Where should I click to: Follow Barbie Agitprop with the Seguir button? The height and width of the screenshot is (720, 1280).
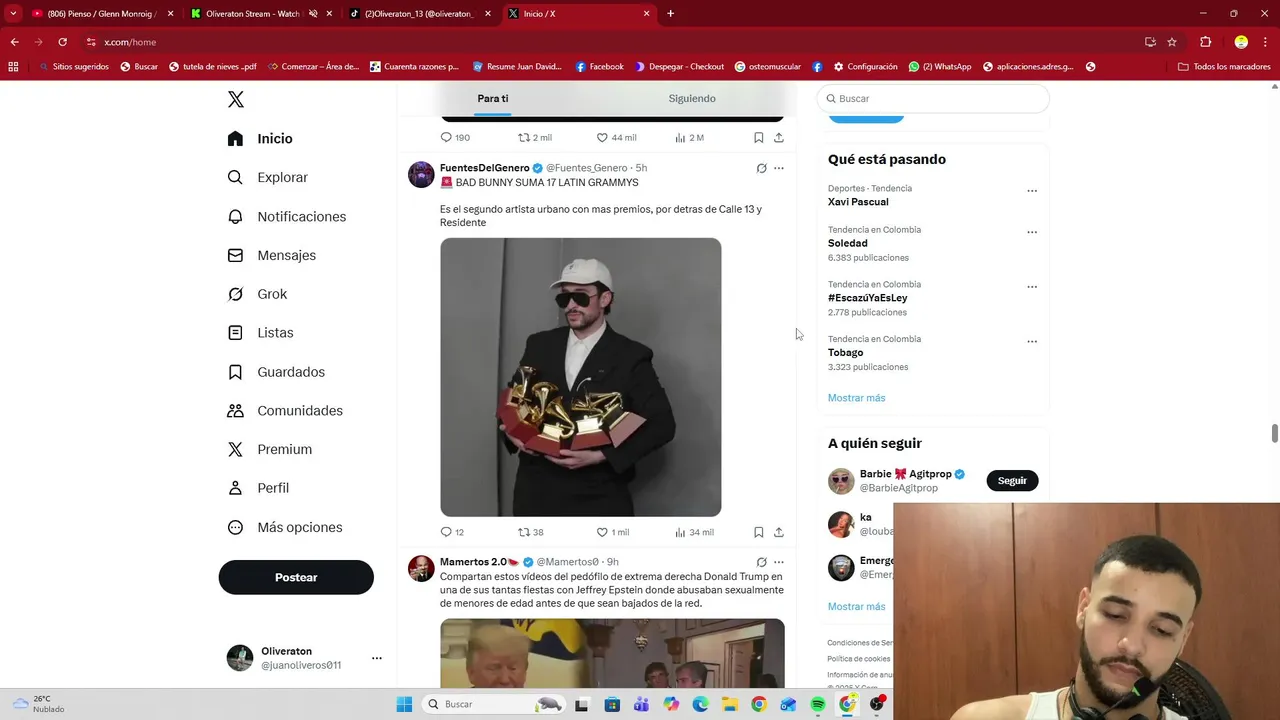[x=1012, y=481]
